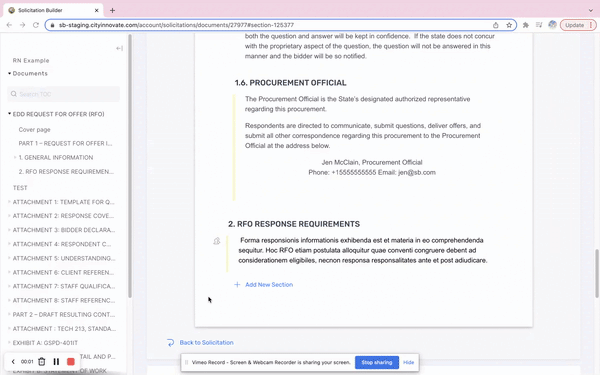The image size is (600, 375).
Task: Collapse EDD REQUEST FOR OFFER (RFO) tree
Action: pyautogui.click(x=9, y=114)
